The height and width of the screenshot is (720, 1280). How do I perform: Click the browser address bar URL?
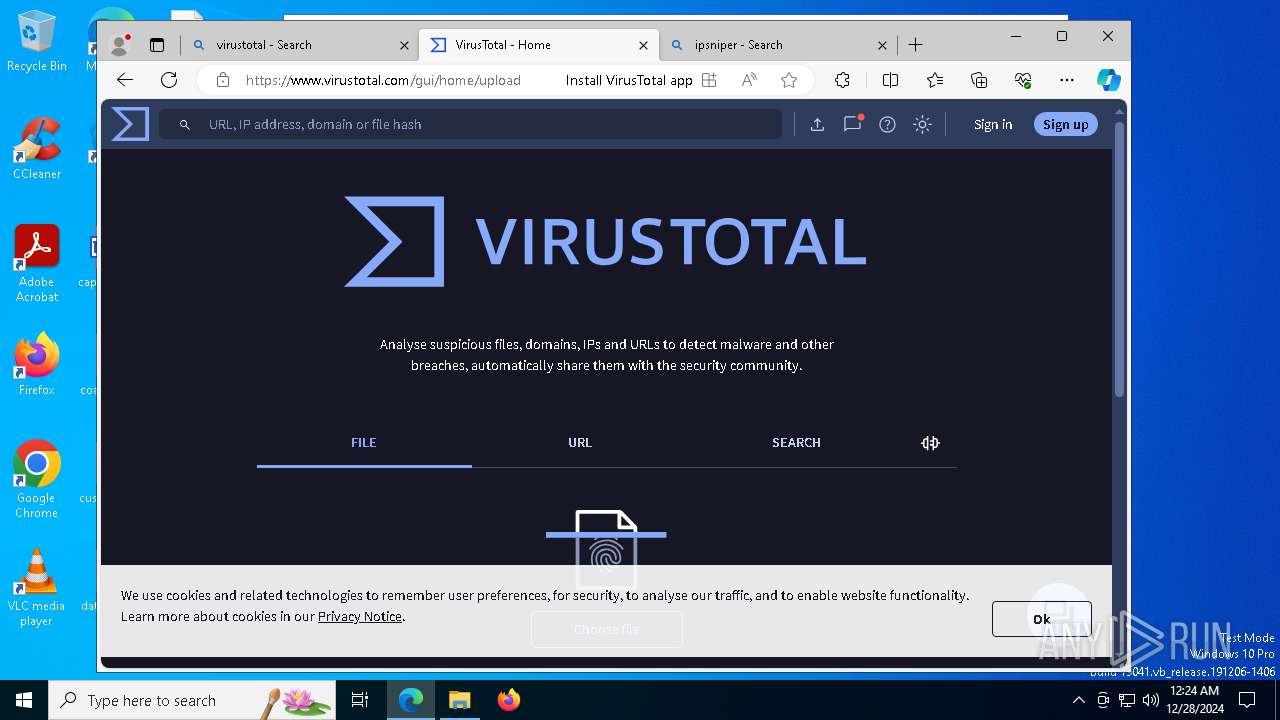pos(383,80)
